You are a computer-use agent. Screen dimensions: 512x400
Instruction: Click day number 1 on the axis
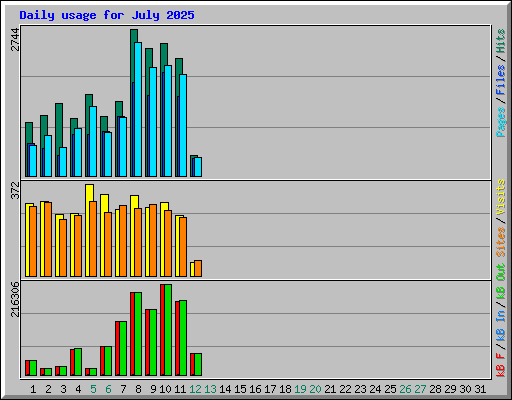click(x=33, y=389)
